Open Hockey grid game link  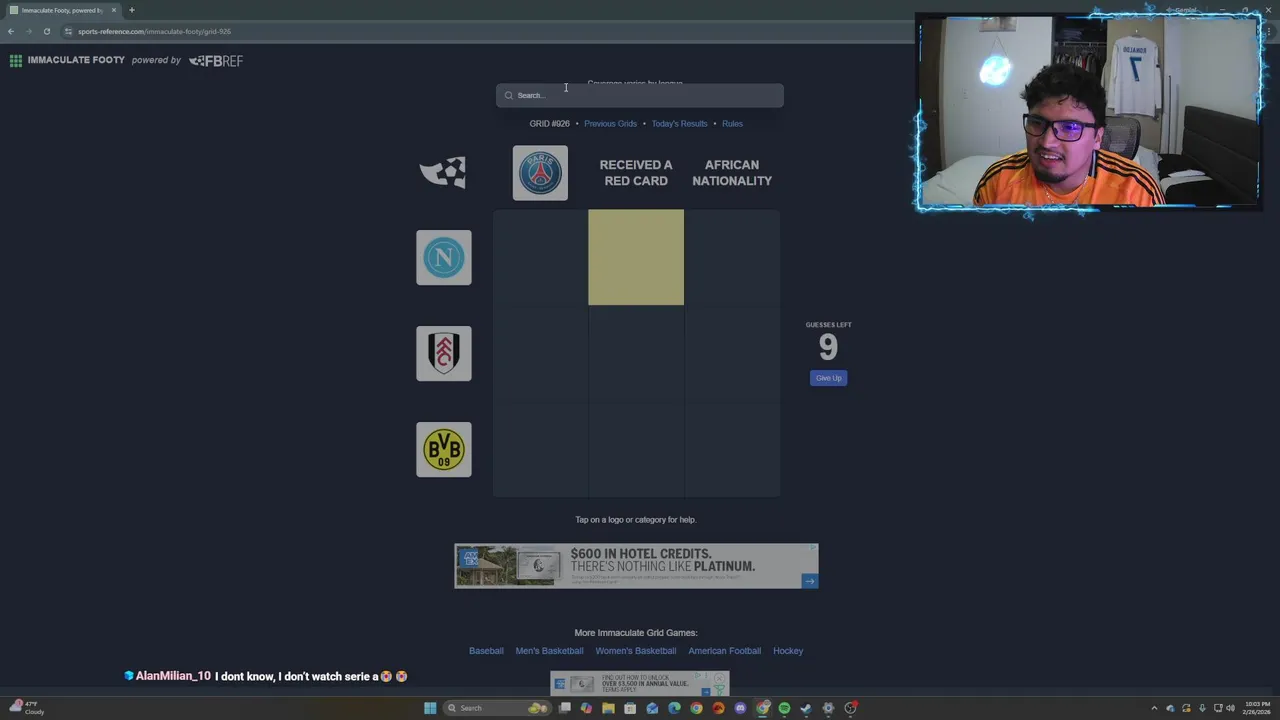788,651
